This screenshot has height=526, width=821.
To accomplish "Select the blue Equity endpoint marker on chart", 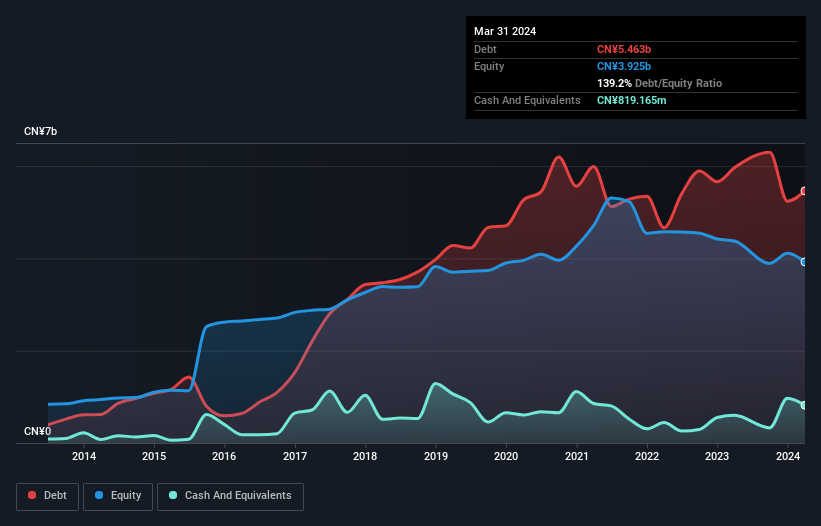I will point(804,262).
